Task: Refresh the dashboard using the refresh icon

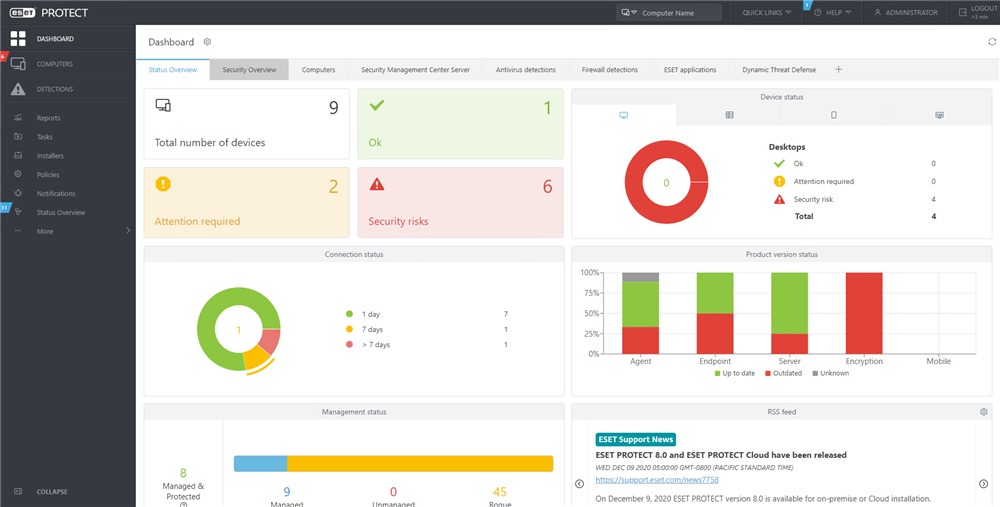Action: pyautogui.click(x=991, y=42)
